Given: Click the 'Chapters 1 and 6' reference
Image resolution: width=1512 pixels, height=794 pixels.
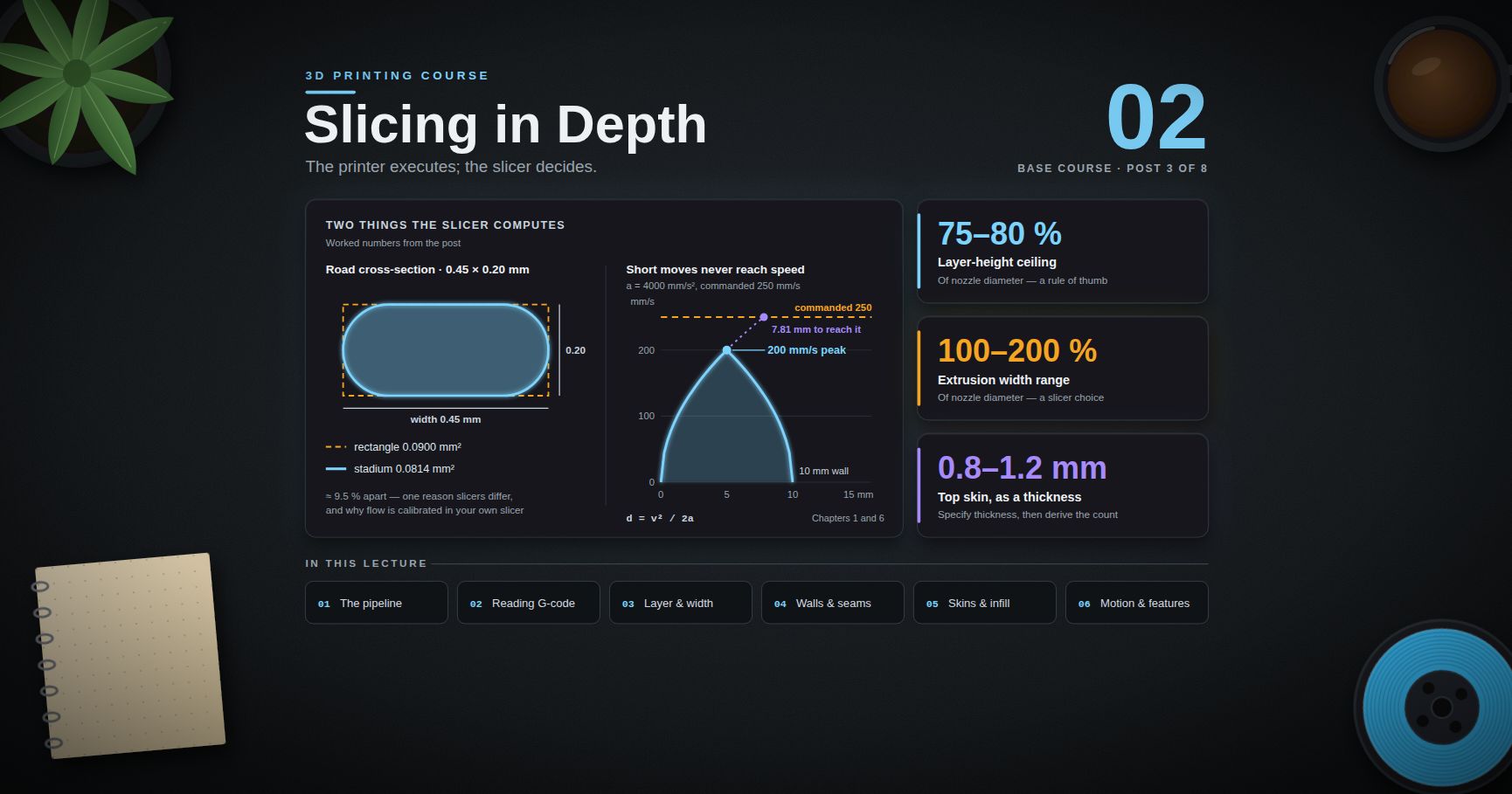Looking at the screenshot, I should (848, 518).
